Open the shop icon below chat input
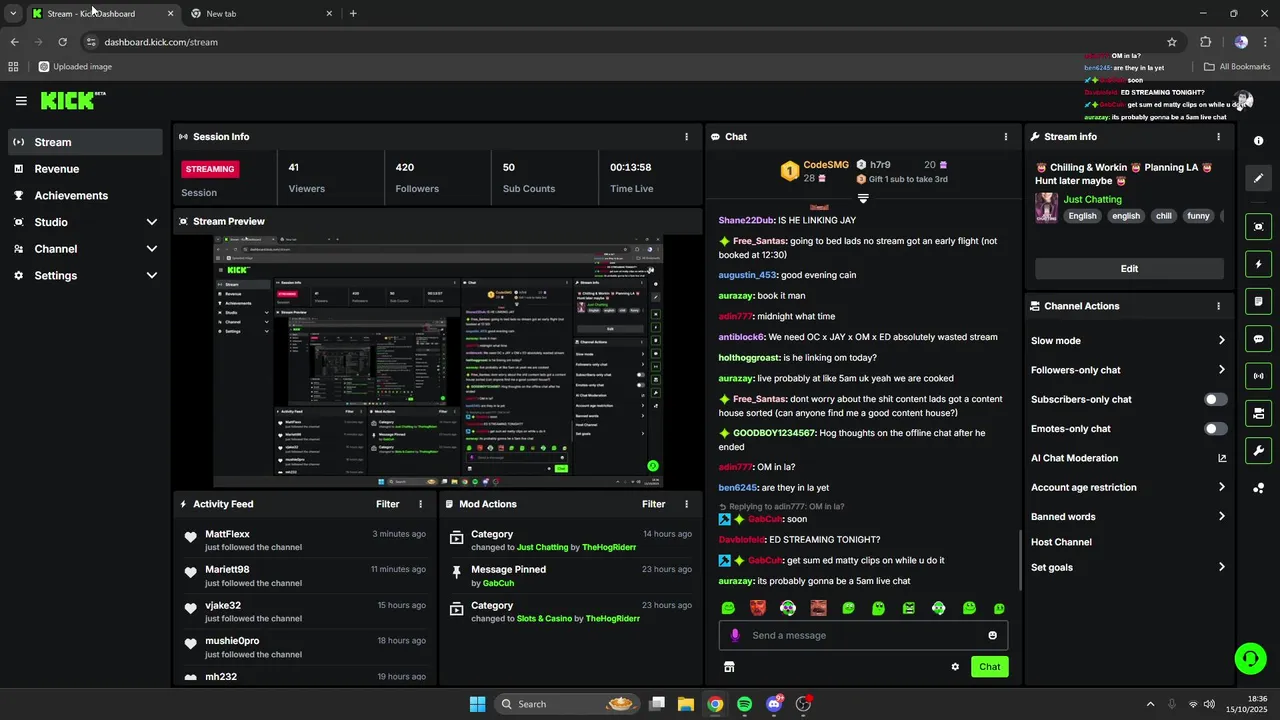The width and height of the screenshot is (1280, 720). pyautogui.click(x=729, y=667)
